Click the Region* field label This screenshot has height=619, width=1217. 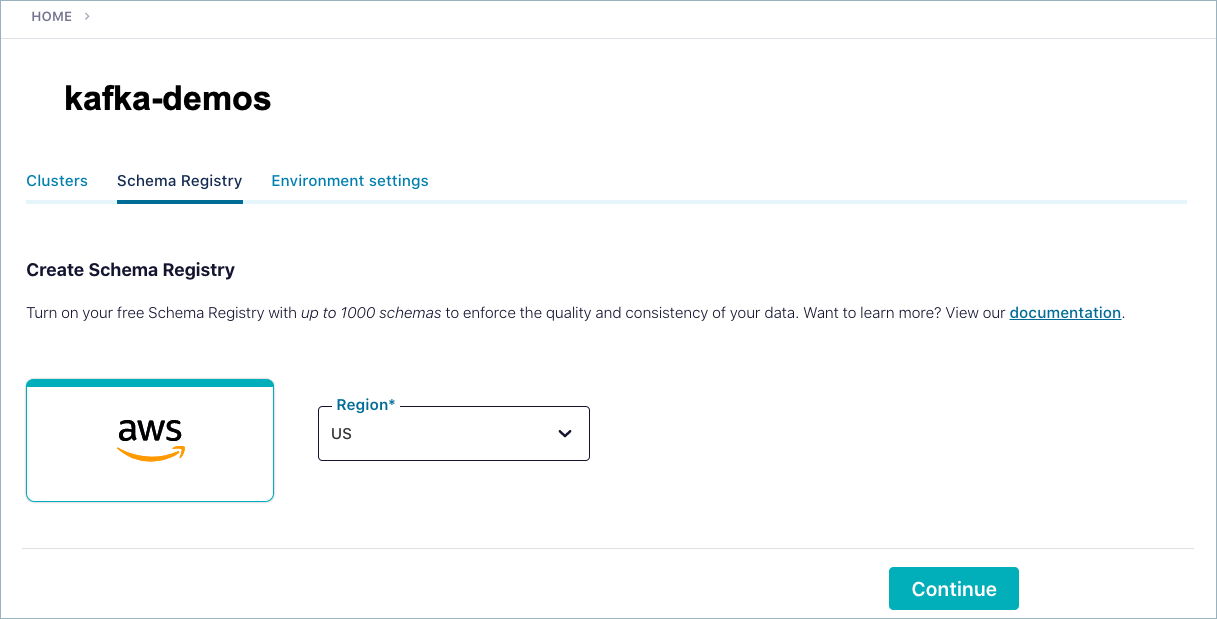[x=365, y=405]
